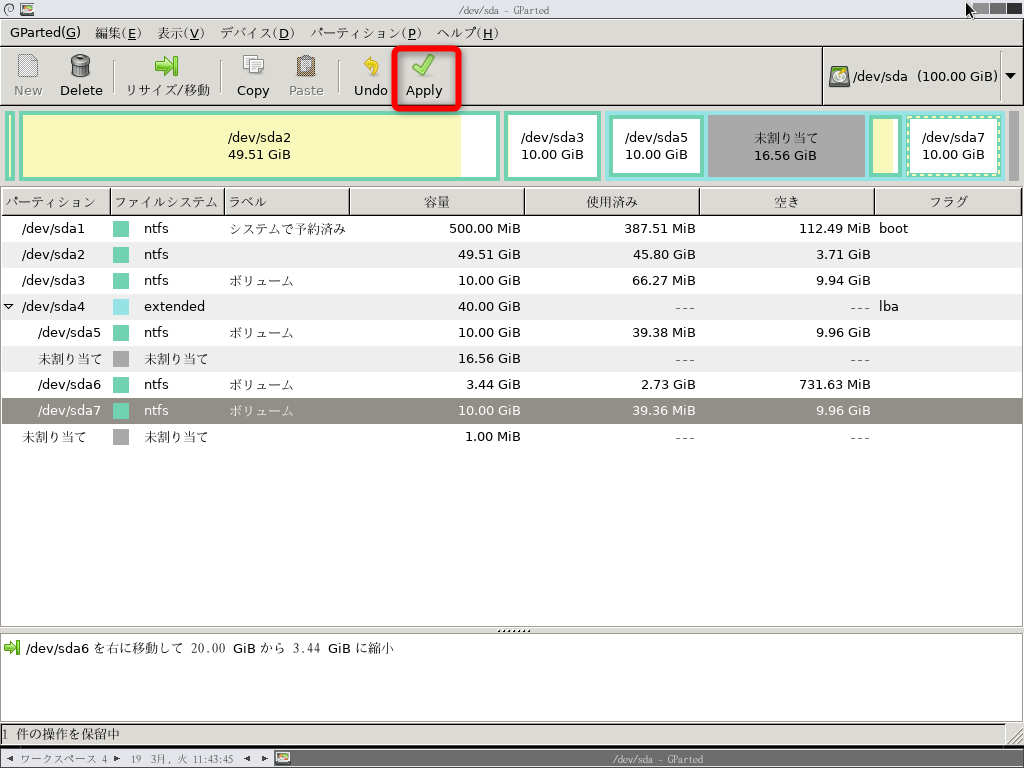This screenshot has width=1024, height=768.
Task: Sort by 容量 column header
Action: point(437,202)
